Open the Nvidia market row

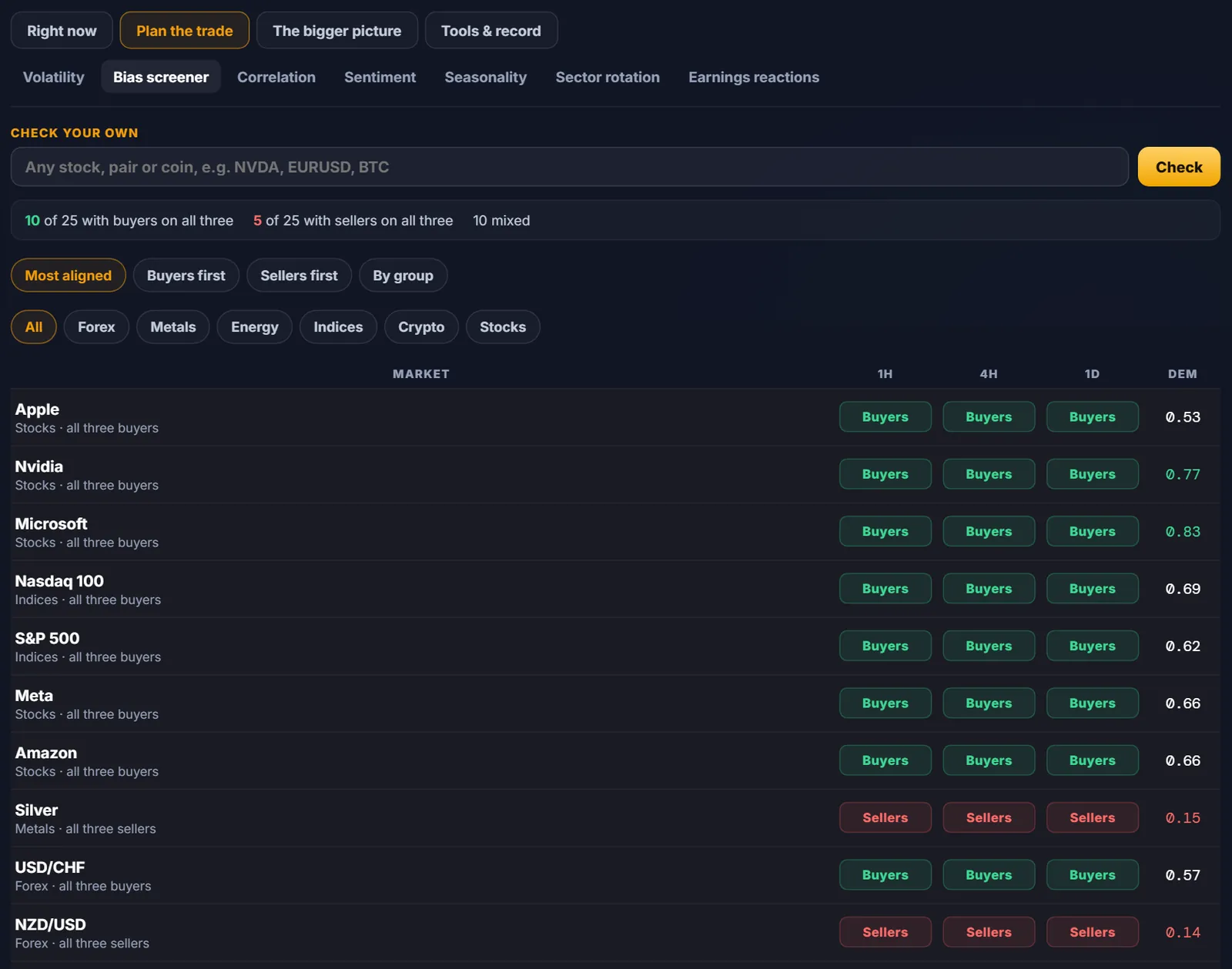coord(615,475)
